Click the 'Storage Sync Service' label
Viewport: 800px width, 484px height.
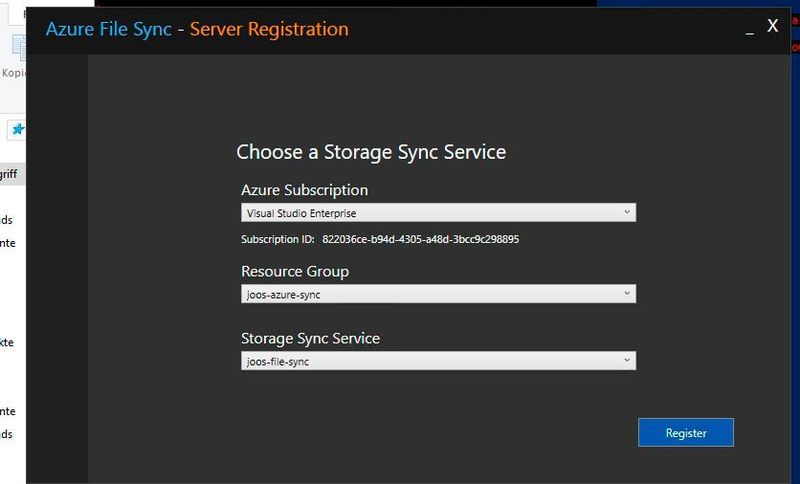310,339
